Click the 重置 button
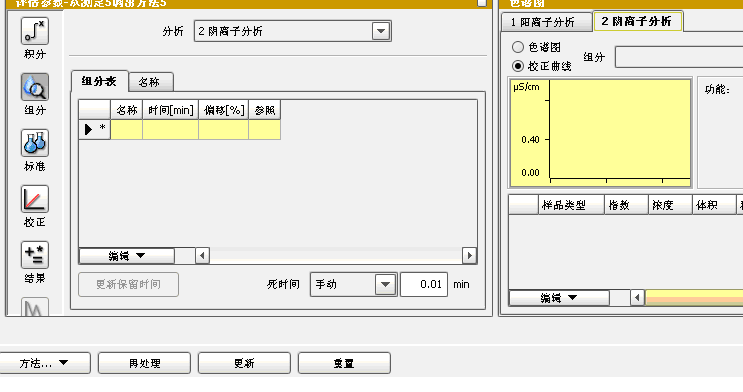The width and height of the screenshot is (743, 392). (344, 363)
